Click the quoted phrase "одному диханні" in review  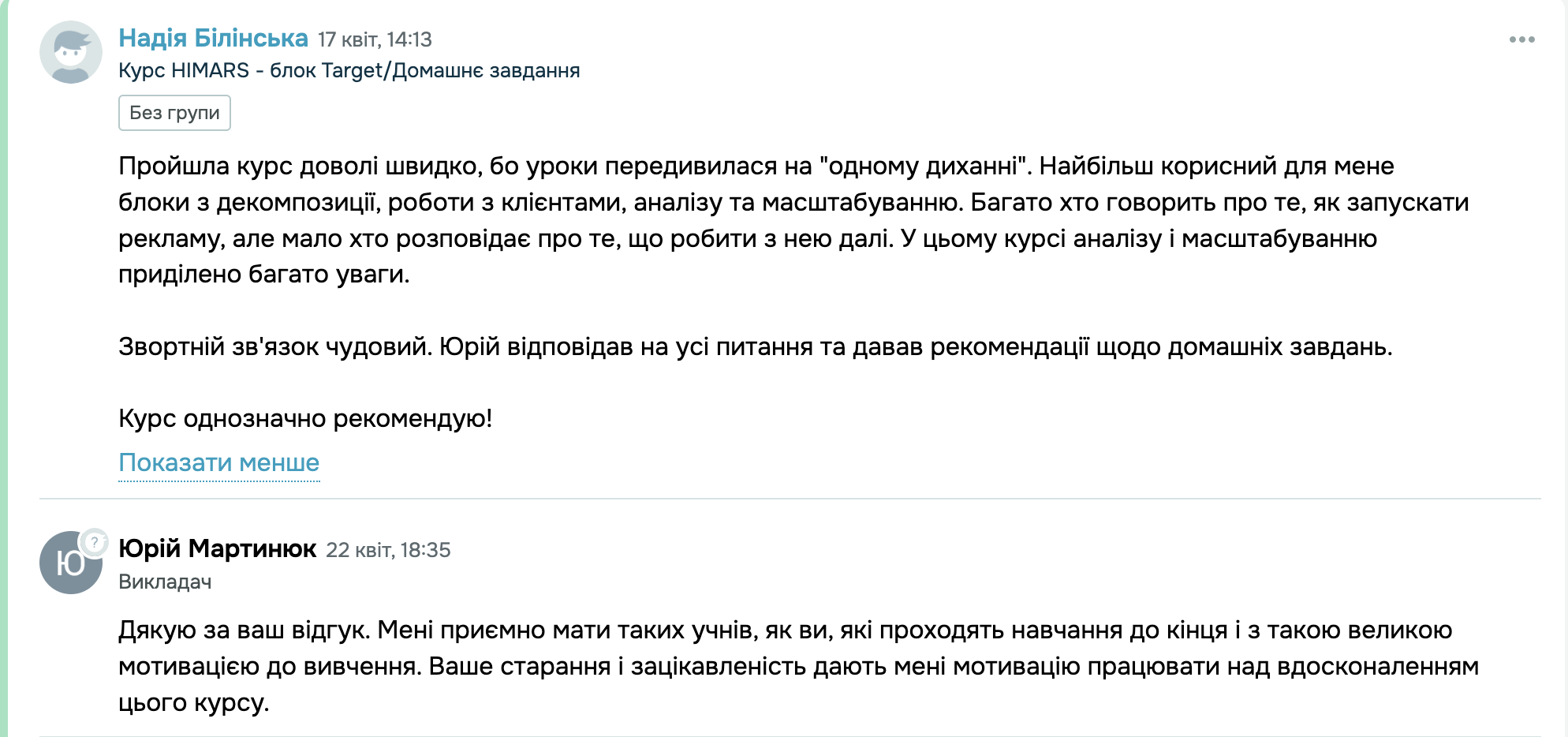tap(926, 166)
